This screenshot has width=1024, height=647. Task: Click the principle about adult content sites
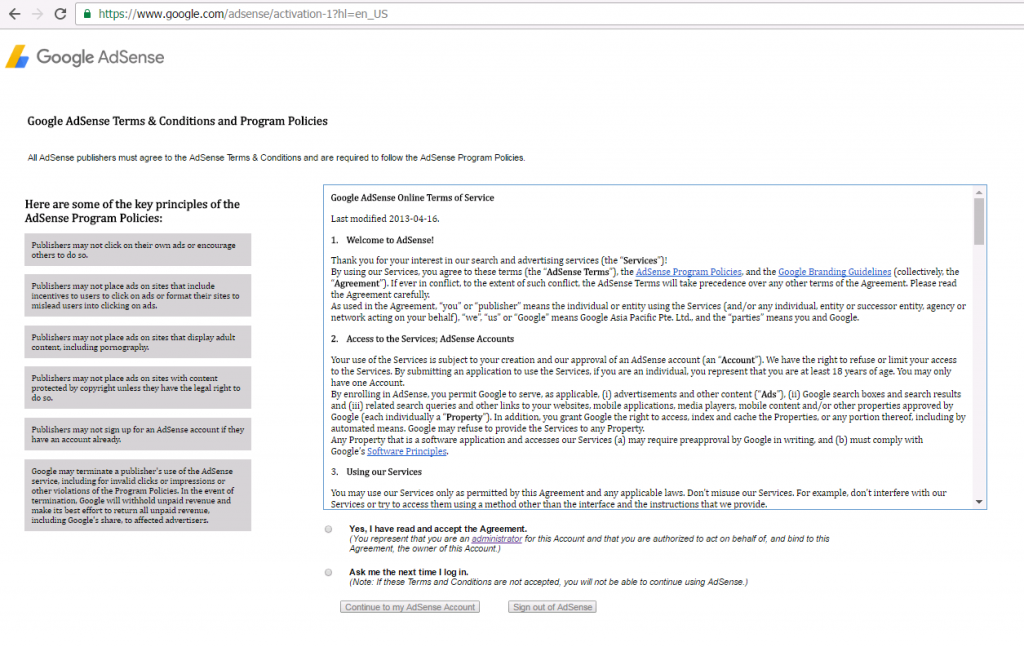point(138,342)
